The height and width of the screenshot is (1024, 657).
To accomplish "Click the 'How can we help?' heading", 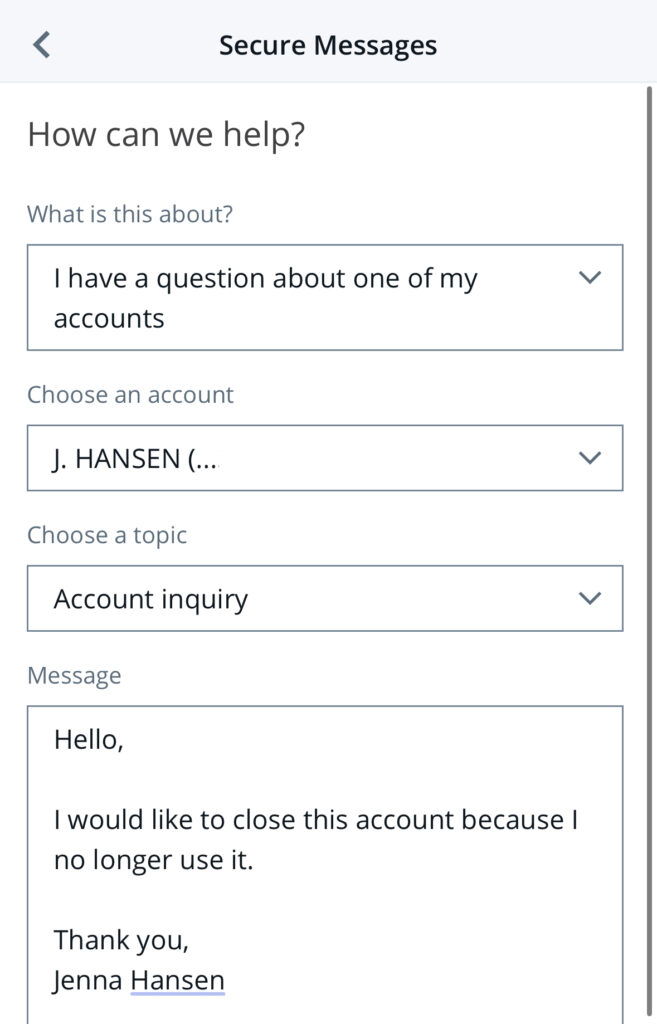I will [x=166, y=134].
